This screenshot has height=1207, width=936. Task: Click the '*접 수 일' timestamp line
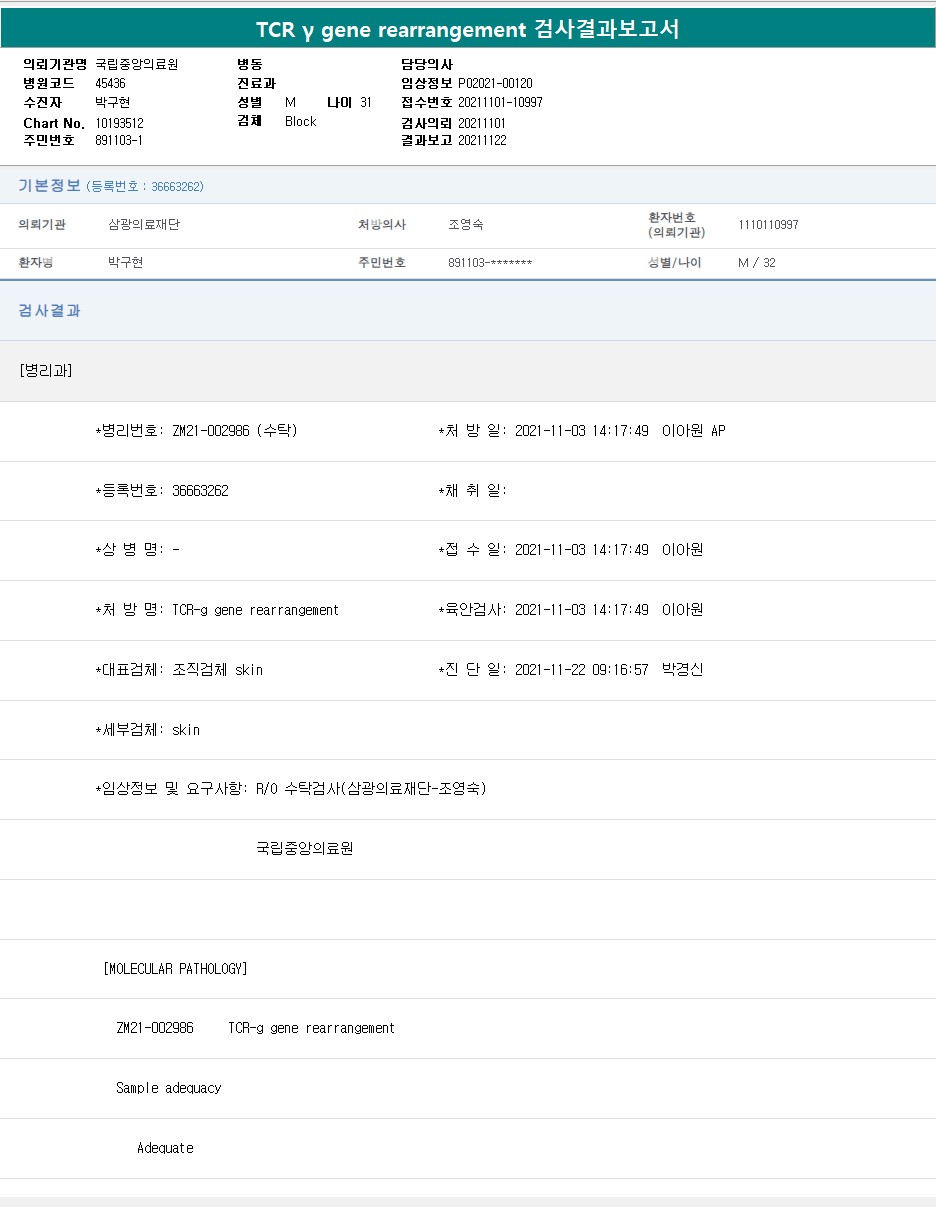(x=571, y=550)
